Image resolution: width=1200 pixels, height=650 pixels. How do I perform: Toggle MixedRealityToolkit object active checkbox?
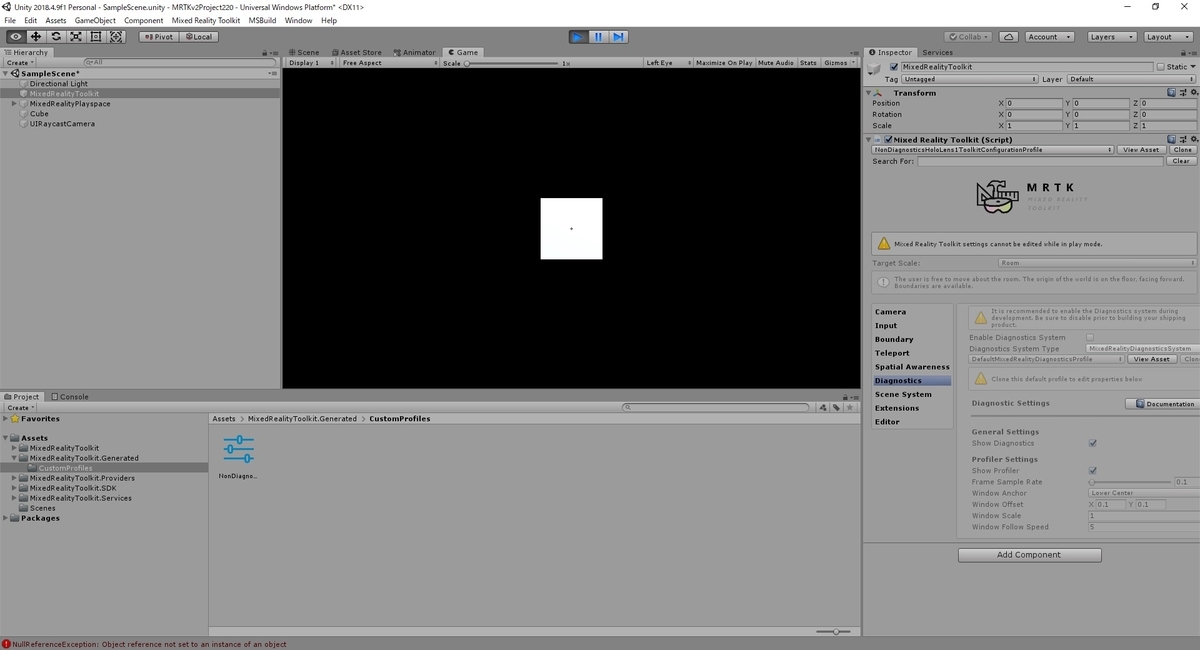(x=894, y=67)
